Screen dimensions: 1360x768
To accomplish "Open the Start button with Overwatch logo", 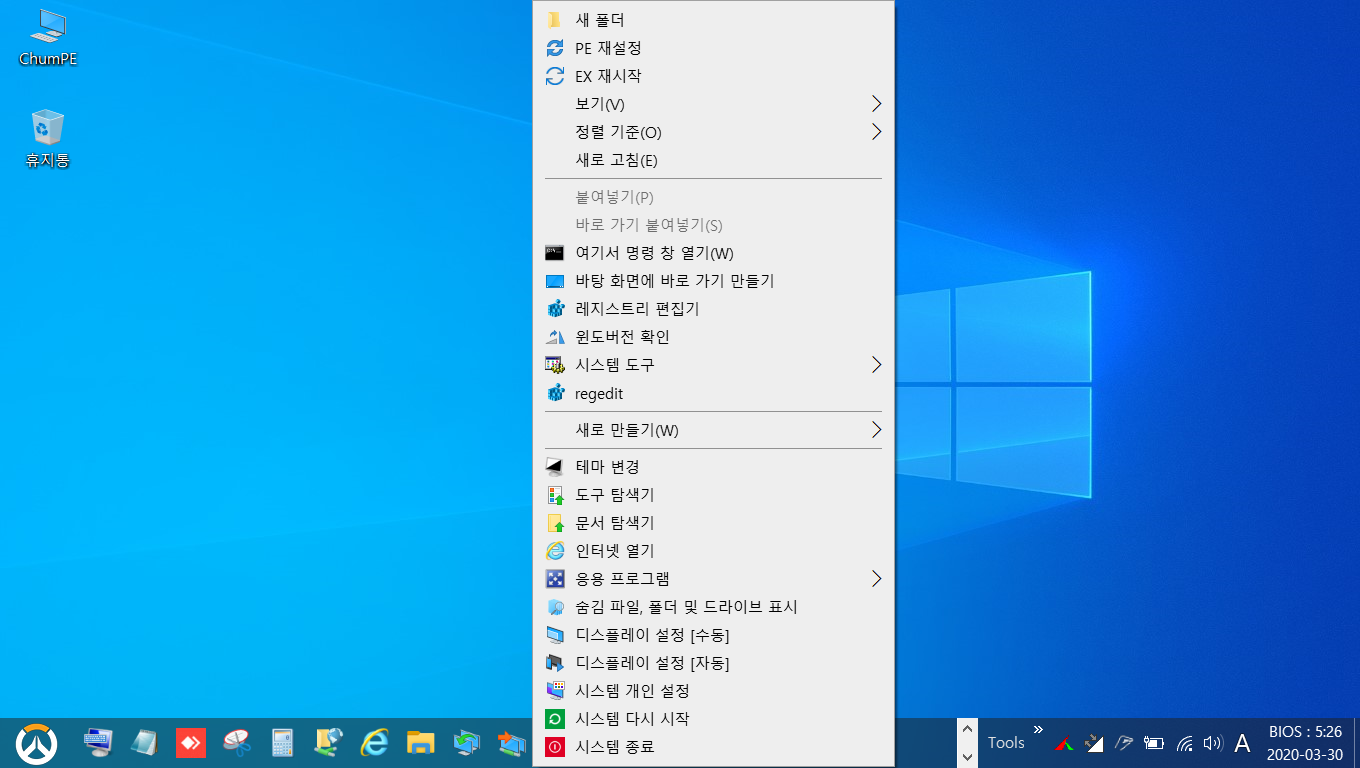I will pyautogui.click(x=37, y=743).
